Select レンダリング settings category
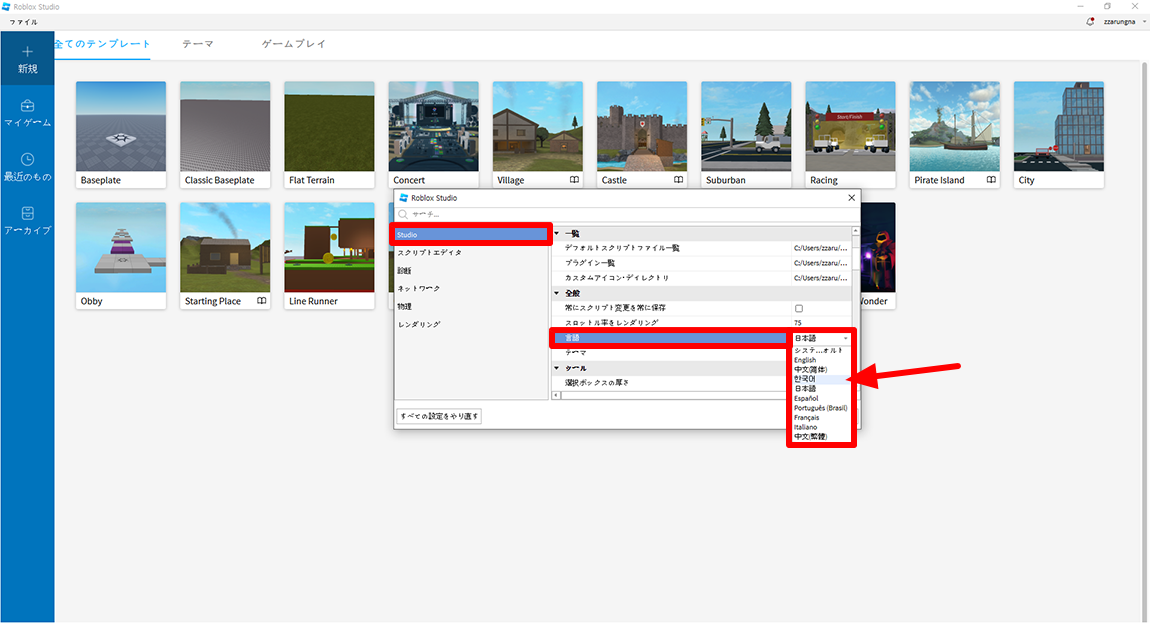Image resolution: width=1150 pixels, height=623 pixels. pos(472,324)
